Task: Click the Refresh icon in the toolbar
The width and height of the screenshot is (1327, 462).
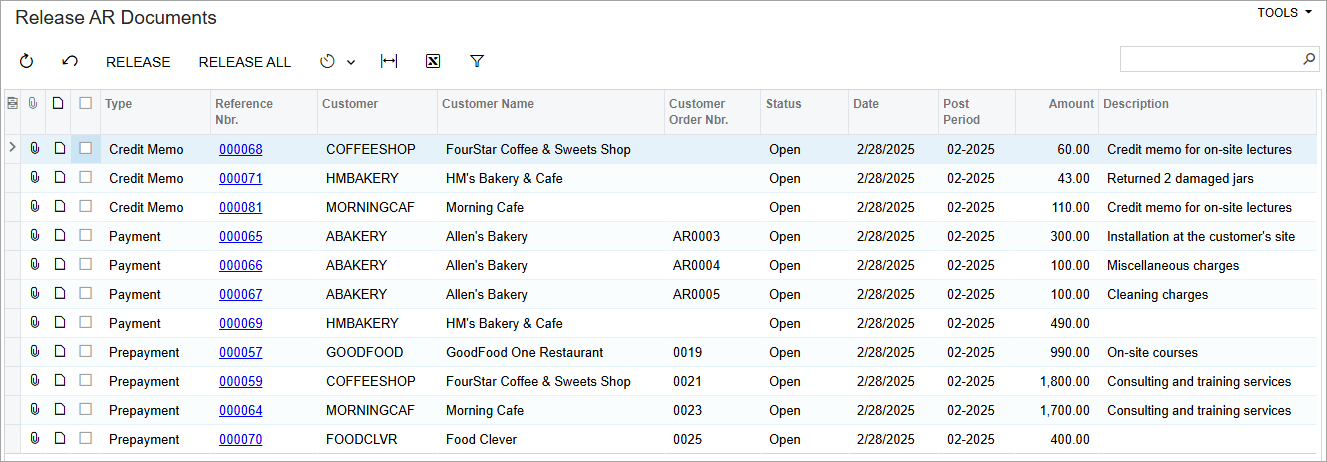Action: pos(27,62)
